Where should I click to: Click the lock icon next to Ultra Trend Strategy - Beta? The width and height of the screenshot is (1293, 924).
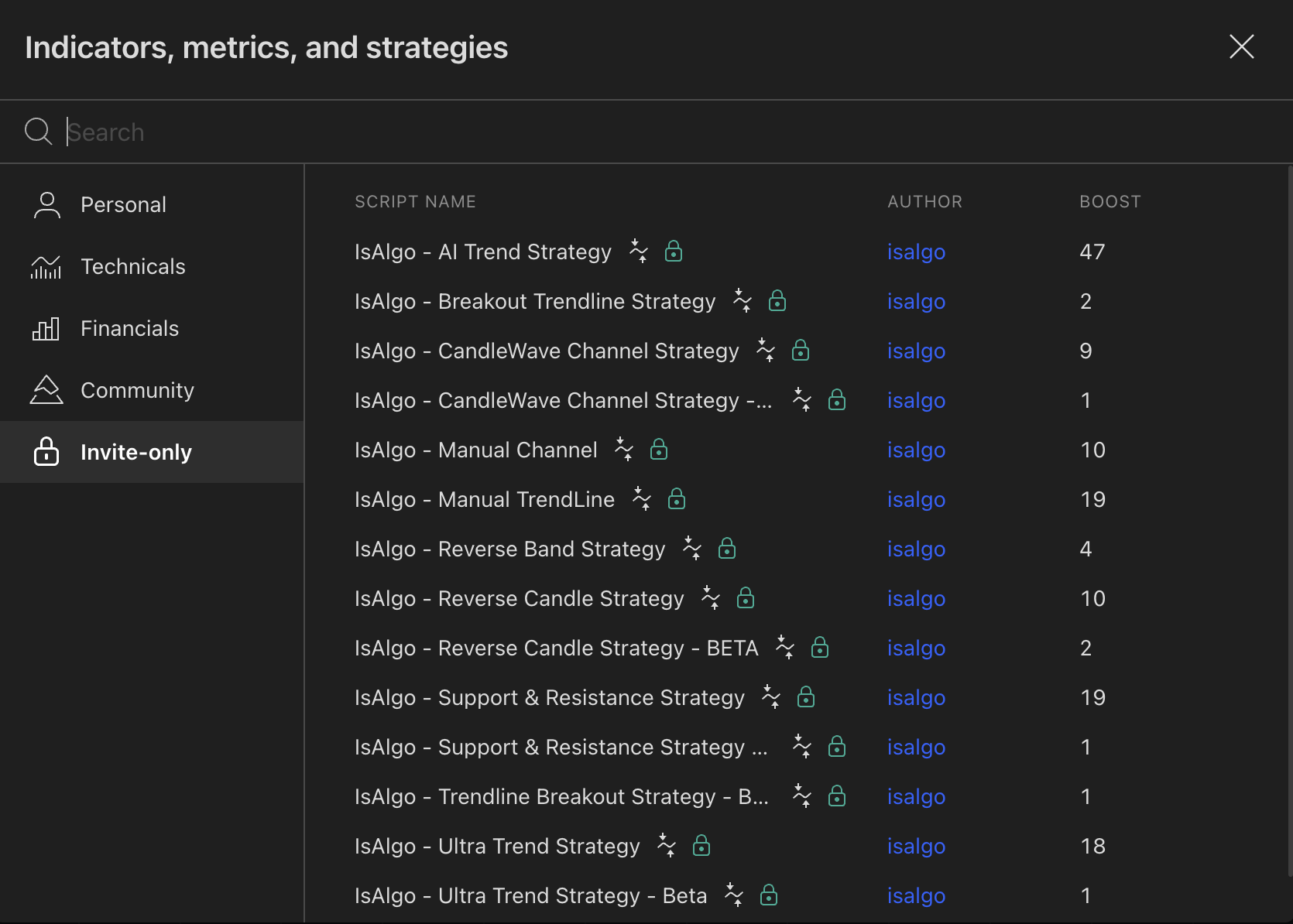coord(769,895)
